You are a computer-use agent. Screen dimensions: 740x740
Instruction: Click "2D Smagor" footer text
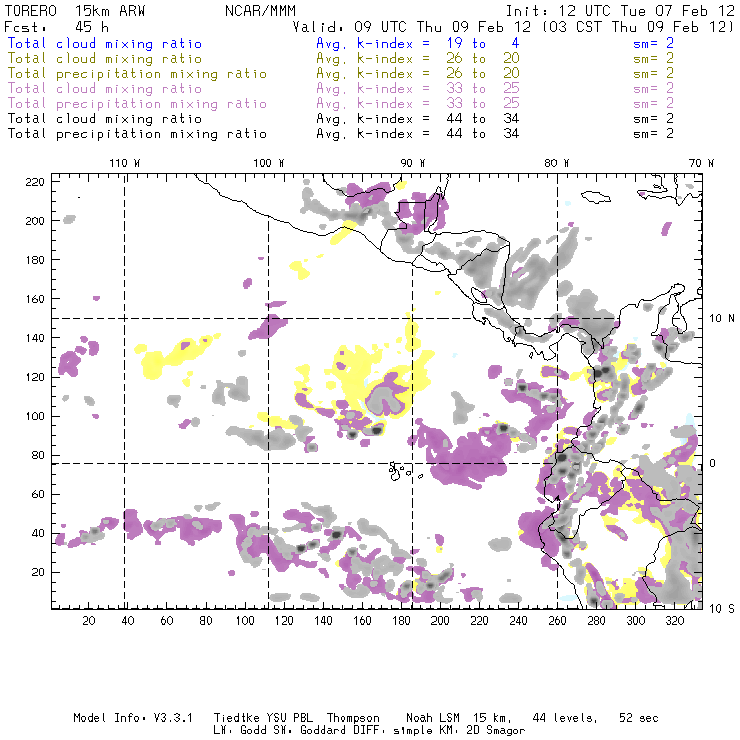(x=496, y=731)
